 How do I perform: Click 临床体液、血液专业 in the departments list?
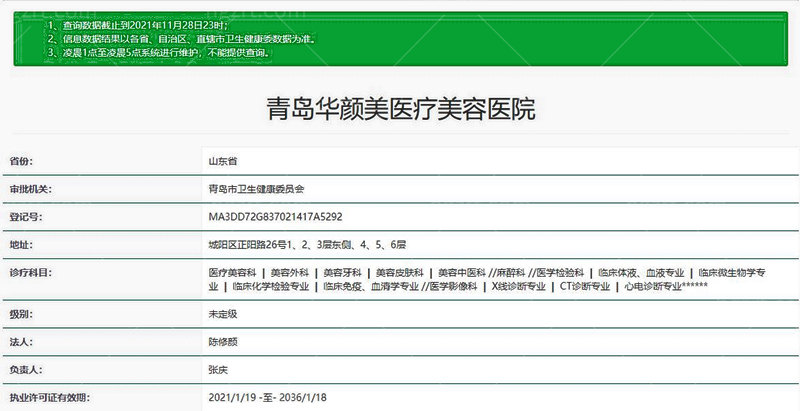coord(641,273)
